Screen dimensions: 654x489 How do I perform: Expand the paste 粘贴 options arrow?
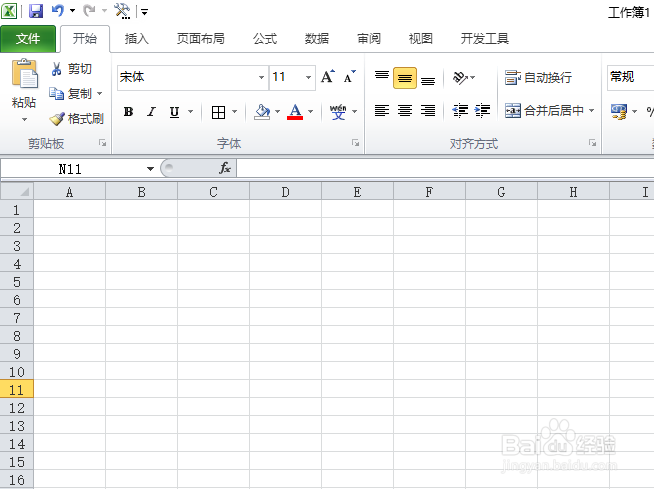24,120
